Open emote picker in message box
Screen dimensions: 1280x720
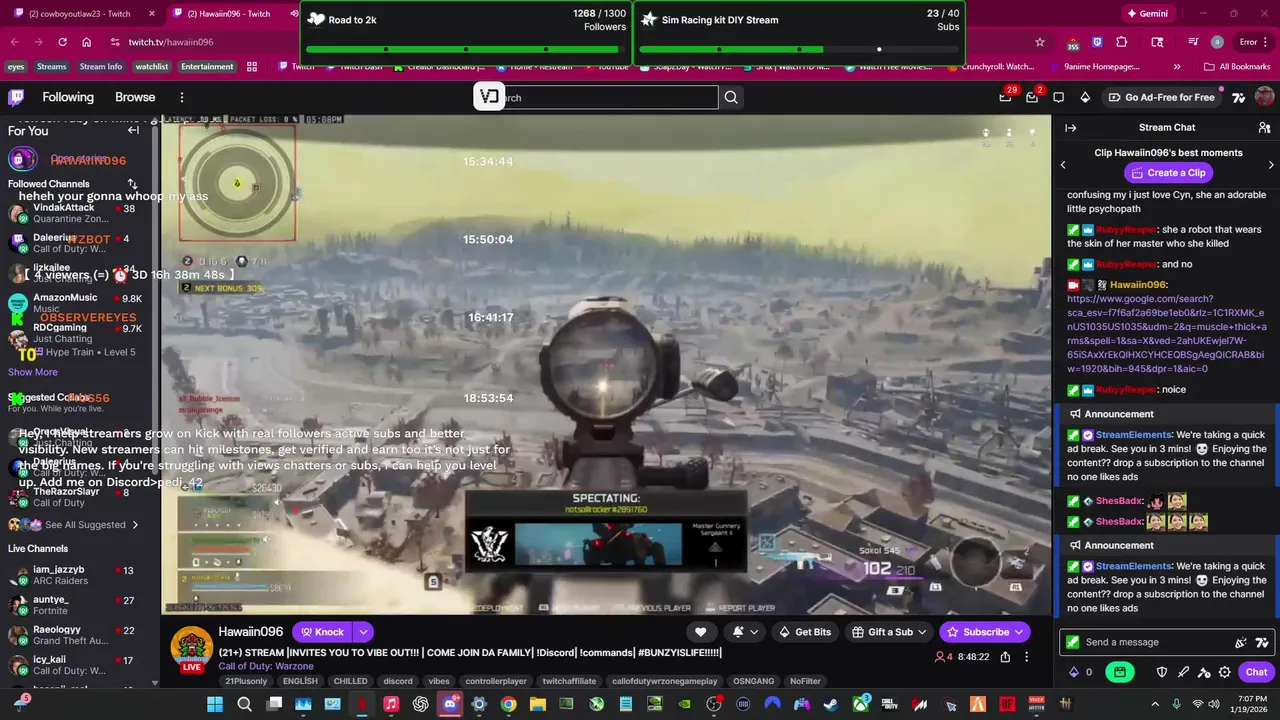click(1241, 643)
